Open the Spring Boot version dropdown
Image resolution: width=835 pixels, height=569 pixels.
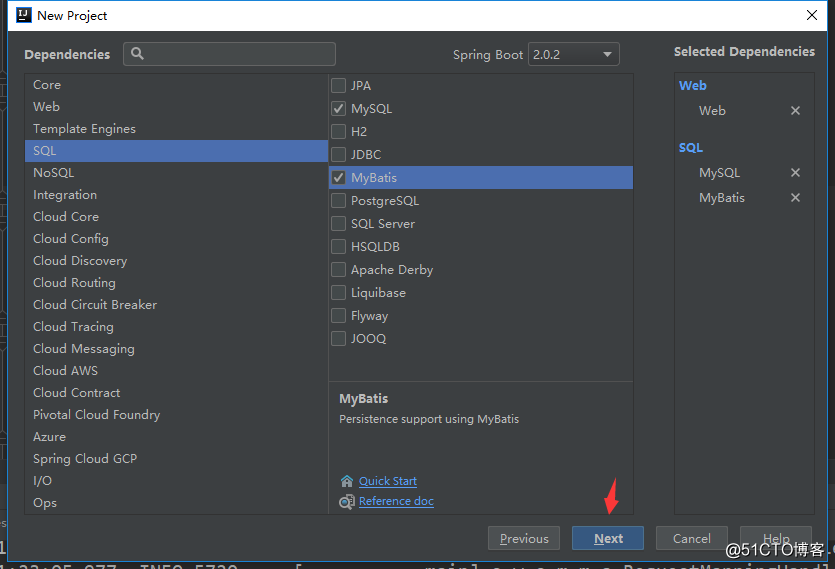tap(574, 54)
